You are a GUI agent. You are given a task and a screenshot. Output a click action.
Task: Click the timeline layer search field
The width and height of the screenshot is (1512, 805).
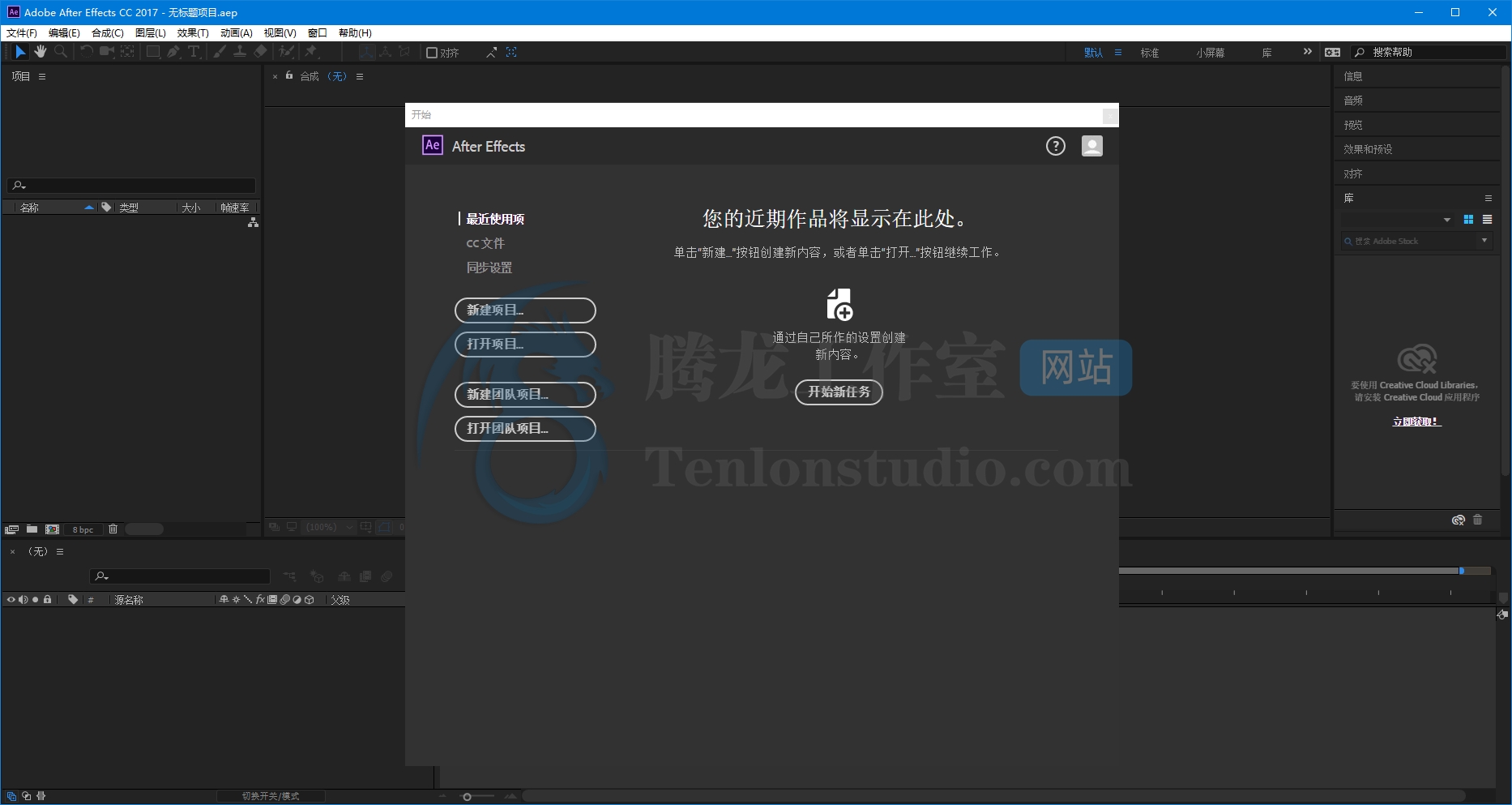tap(180, 576)
